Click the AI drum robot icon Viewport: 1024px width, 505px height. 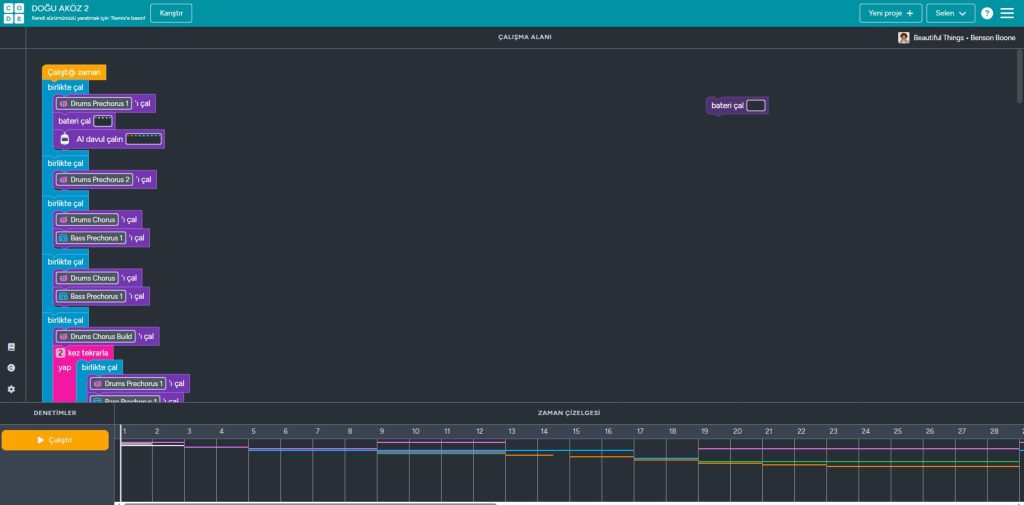click(65, 139)
